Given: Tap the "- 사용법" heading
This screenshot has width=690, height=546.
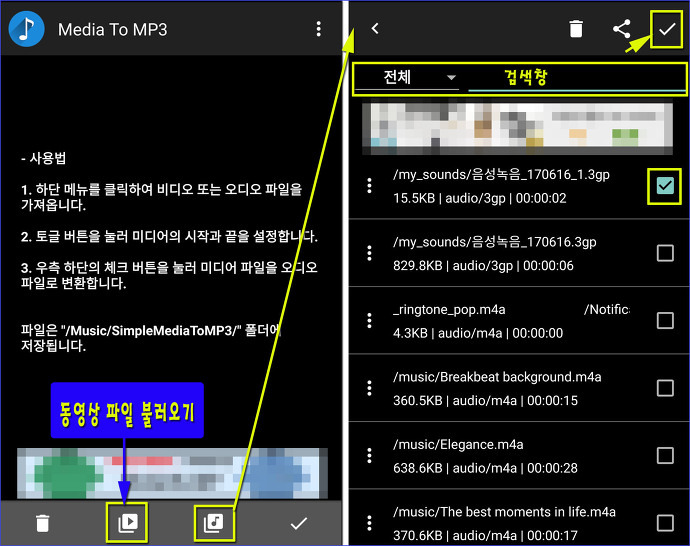Looking at the screenshot, I should point(44,158).
